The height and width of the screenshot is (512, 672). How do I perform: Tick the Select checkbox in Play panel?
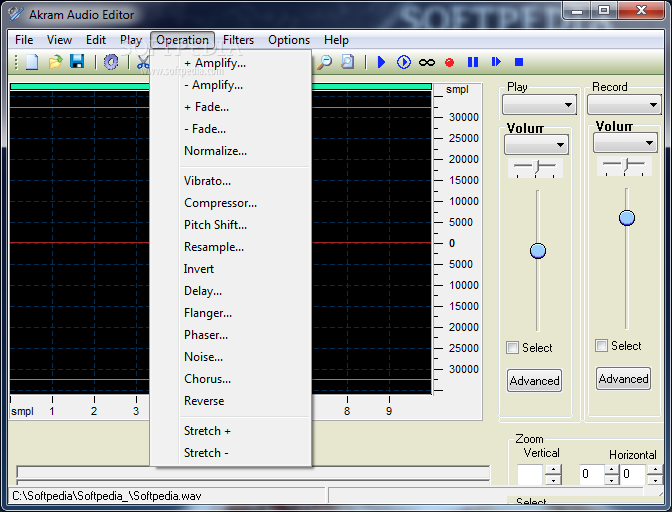click(x=512, y=347)
